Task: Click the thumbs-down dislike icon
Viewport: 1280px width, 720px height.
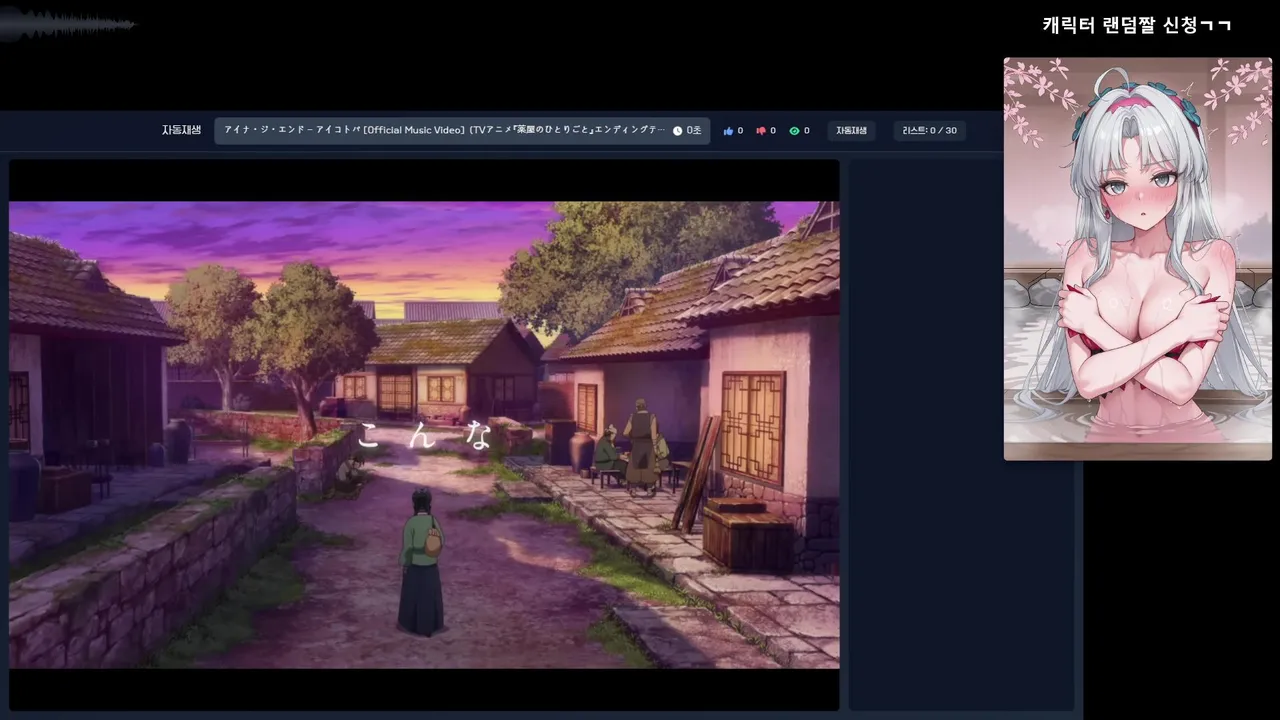Action: point(761,131)
